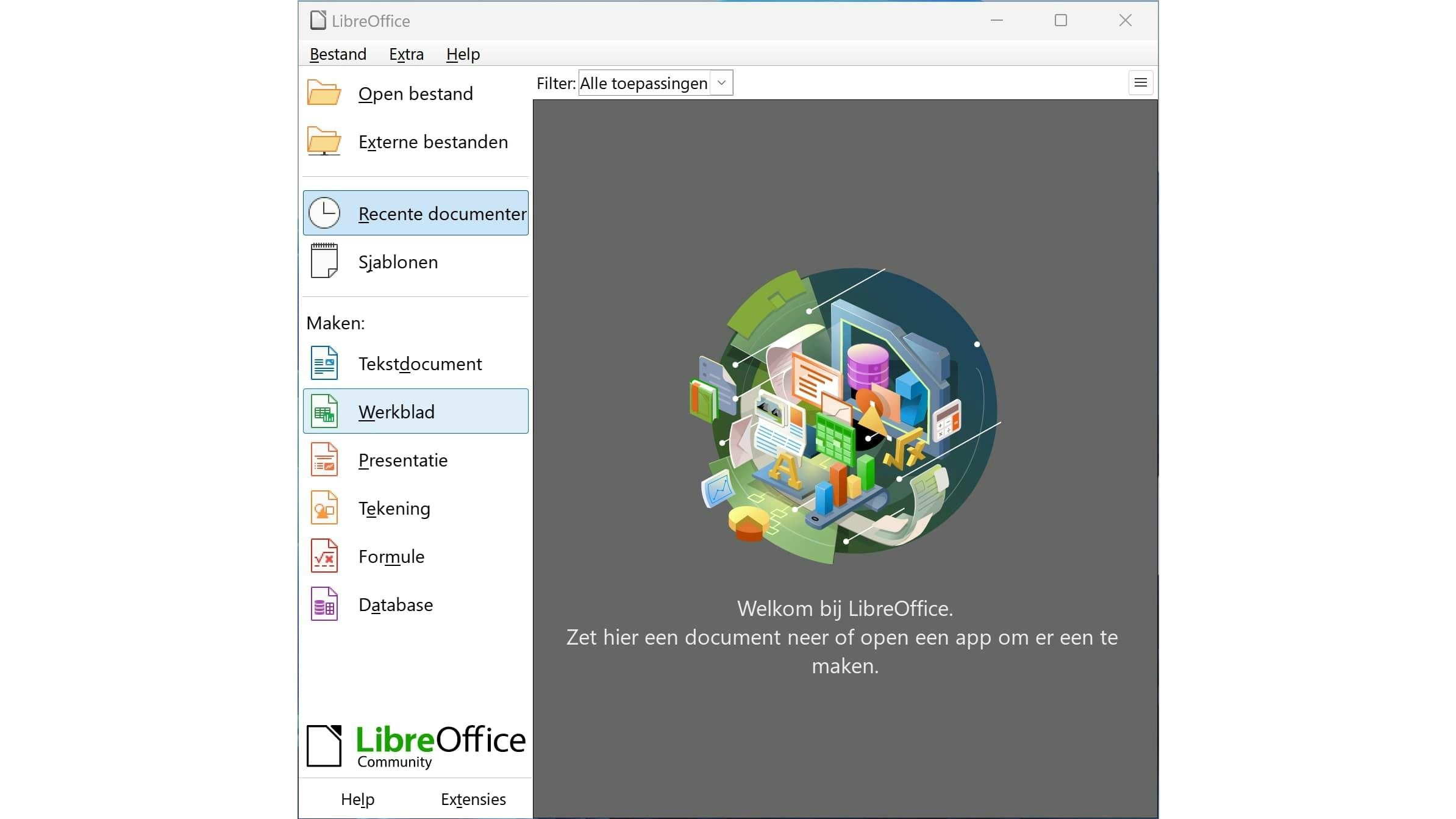Click the Database Base icon
The width and height of the screenshot is (1456, 819).
click(x=324, y=604)
